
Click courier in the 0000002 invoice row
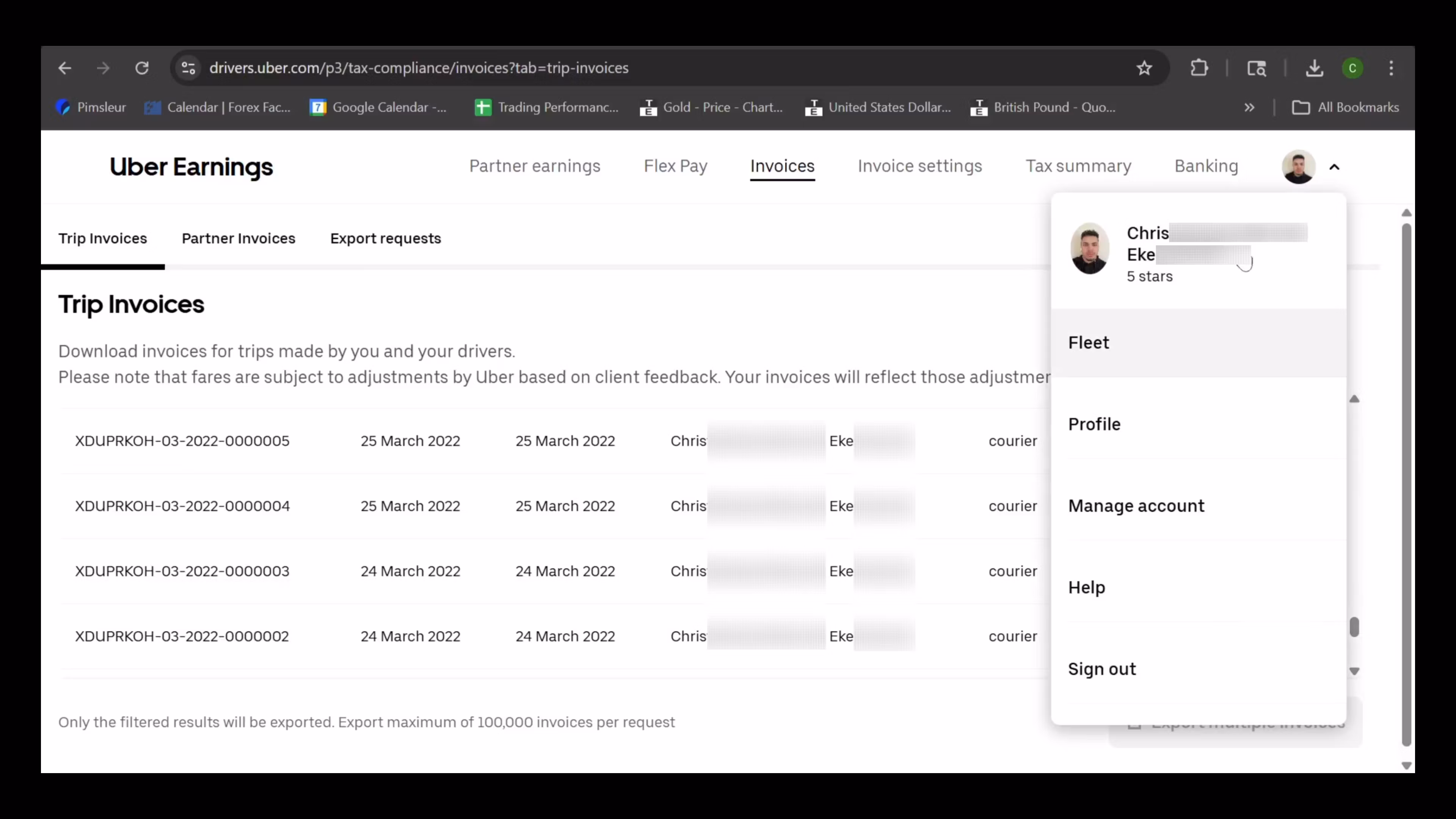coord(1012,637)
